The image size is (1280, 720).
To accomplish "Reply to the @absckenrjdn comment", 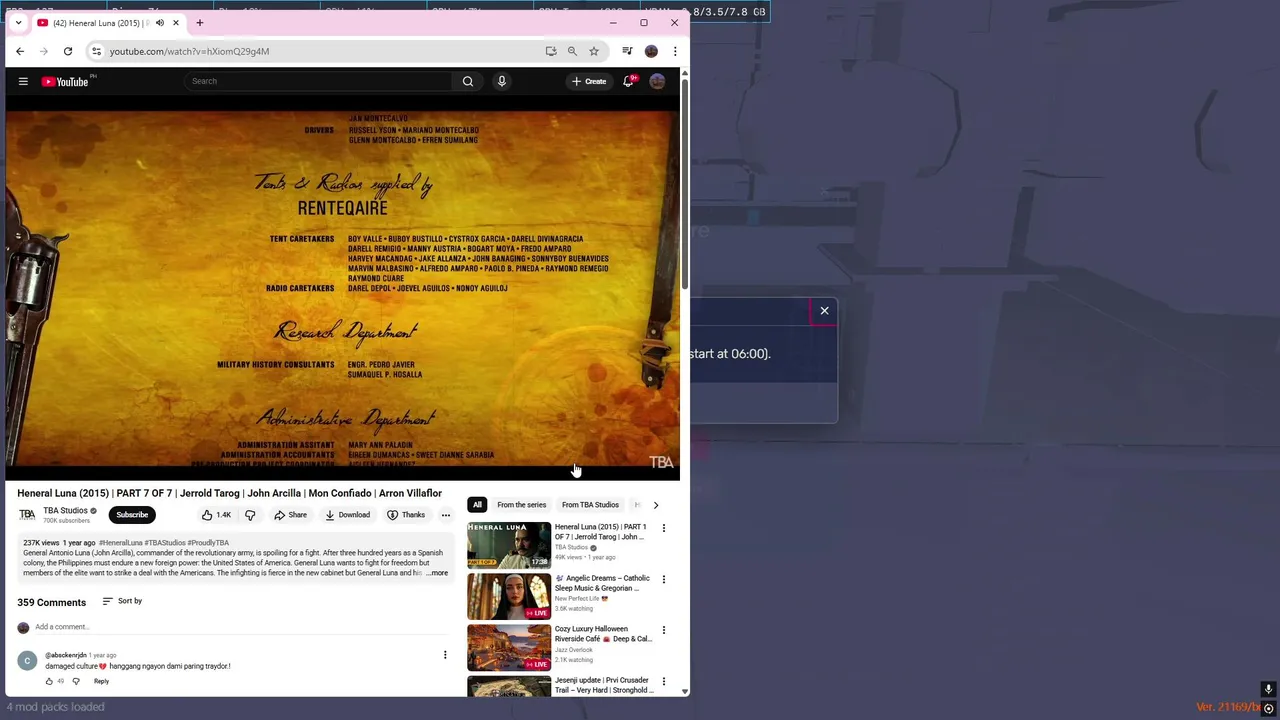I will click(101, 681).
